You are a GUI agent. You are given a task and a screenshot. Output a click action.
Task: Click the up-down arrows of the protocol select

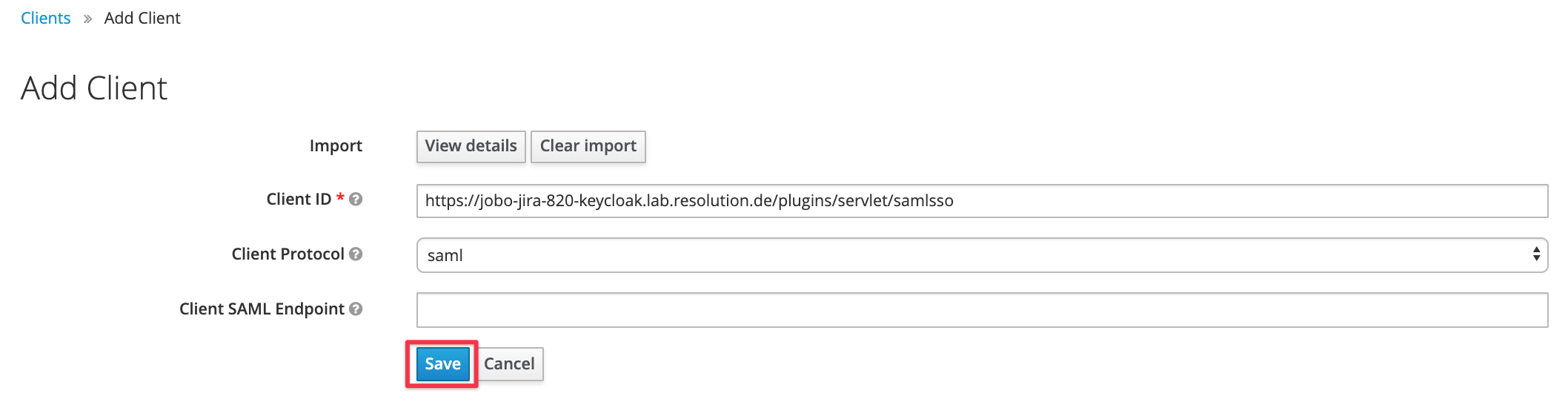coord(1536,254)
